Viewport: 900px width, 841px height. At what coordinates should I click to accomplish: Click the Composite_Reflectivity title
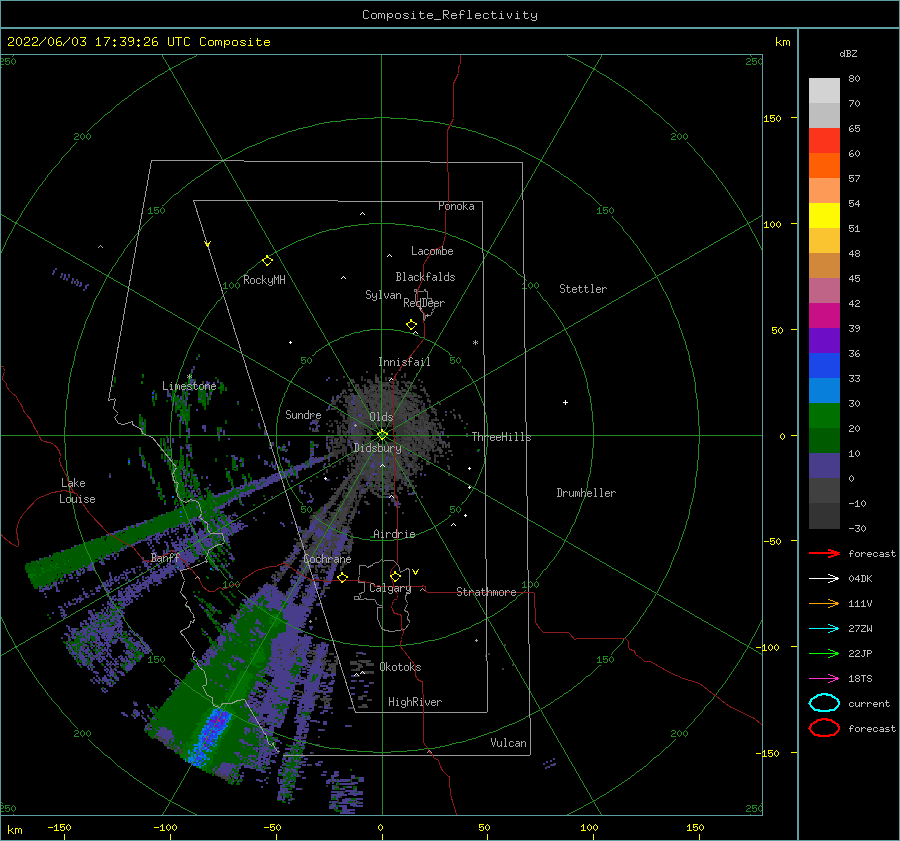pyautogui.click(x=450, y=15)
